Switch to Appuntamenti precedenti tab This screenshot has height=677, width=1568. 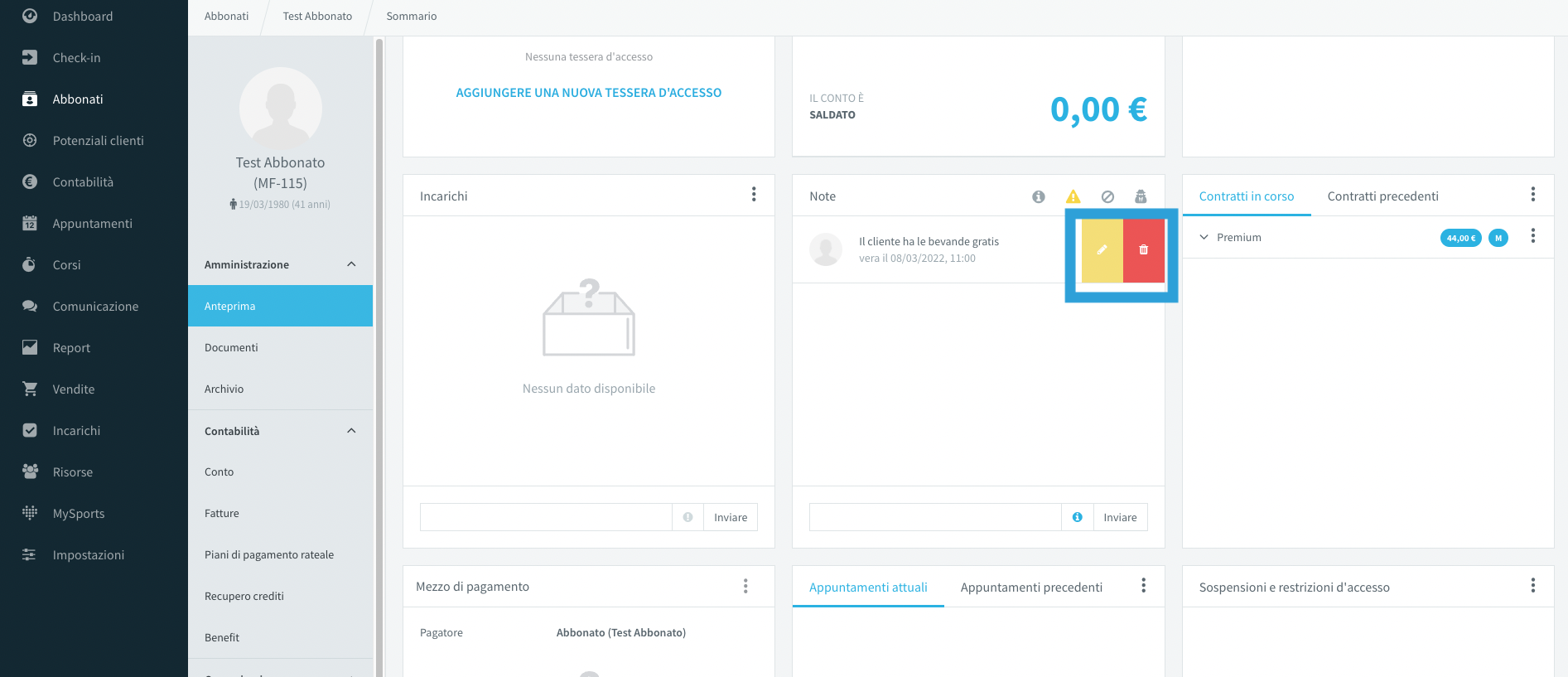pyautogui.click(x=1031, y=588)
